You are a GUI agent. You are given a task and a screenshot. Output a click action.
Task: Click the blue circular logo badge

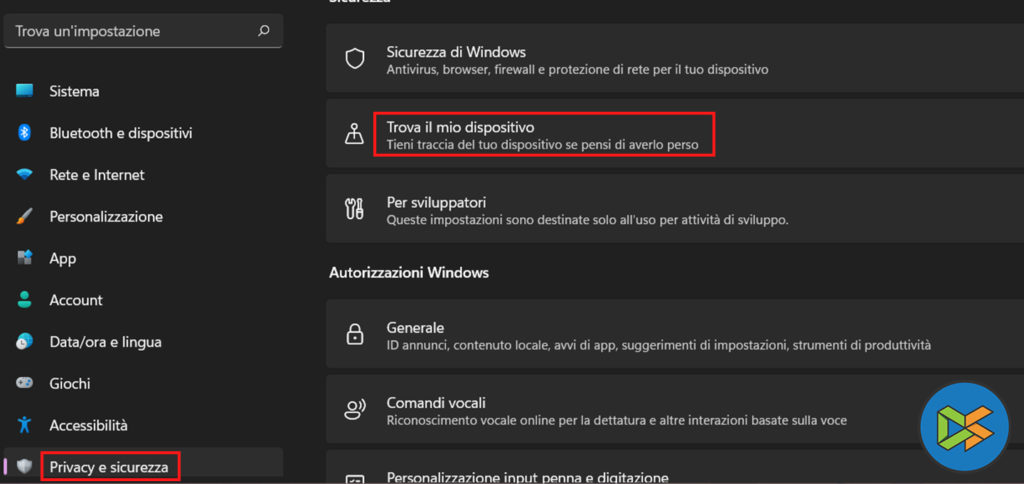pos(963,424)
